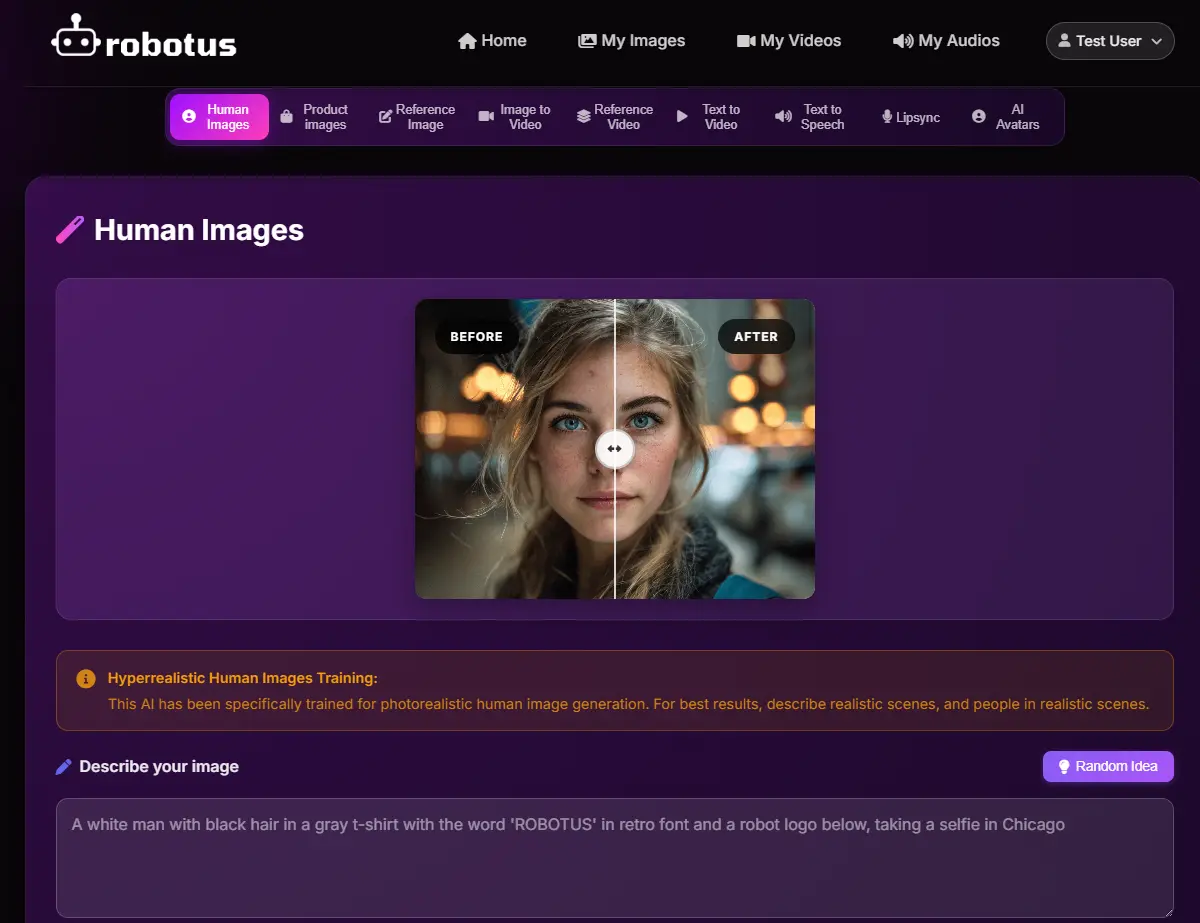Open the Image to Video tab
Image resolution: width=1200 pixels, height=923 pixels.
[x=515, y=117]
